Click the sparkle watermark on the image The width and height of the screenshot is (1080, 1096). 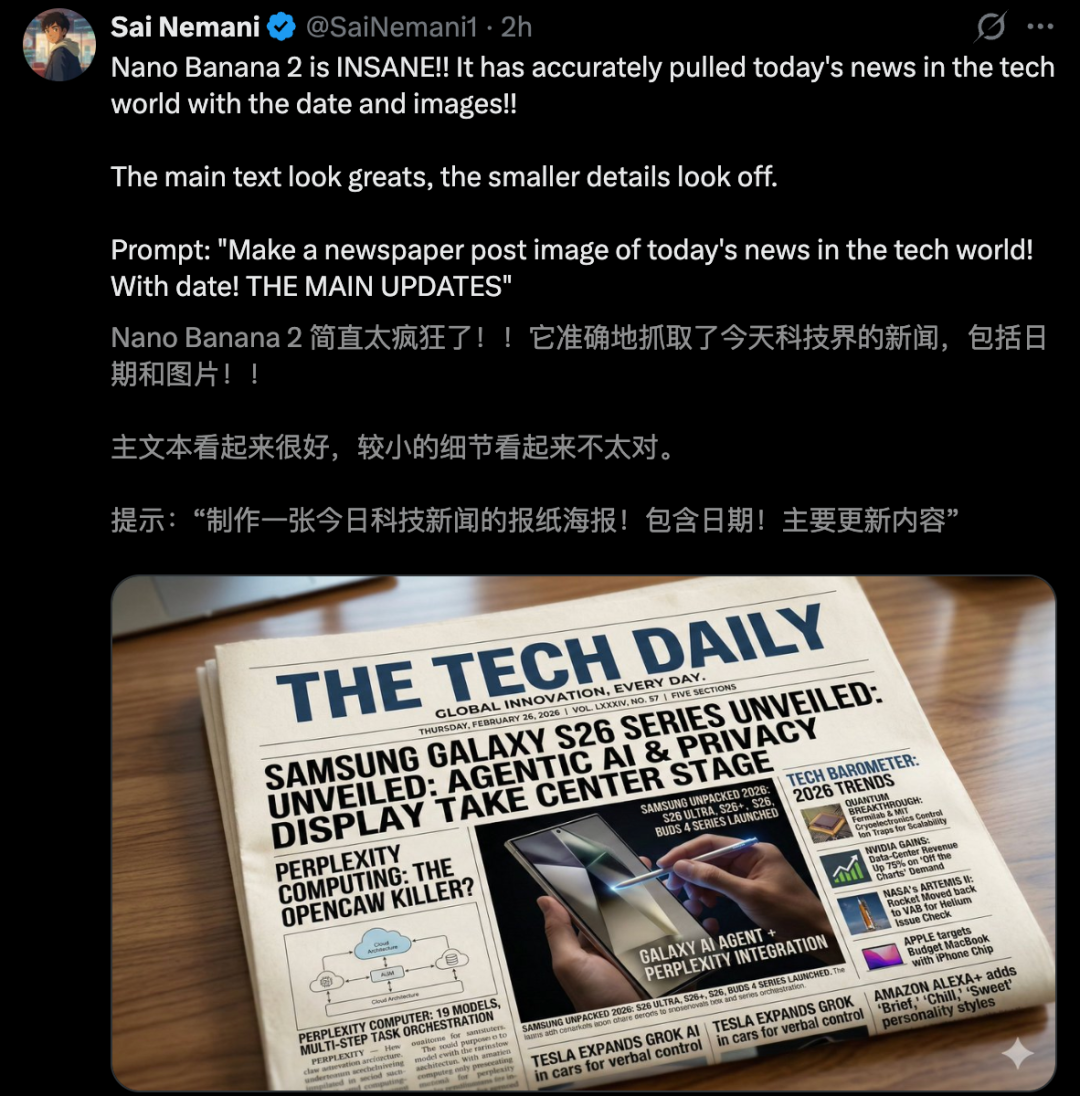(x=1017, y=1052)
